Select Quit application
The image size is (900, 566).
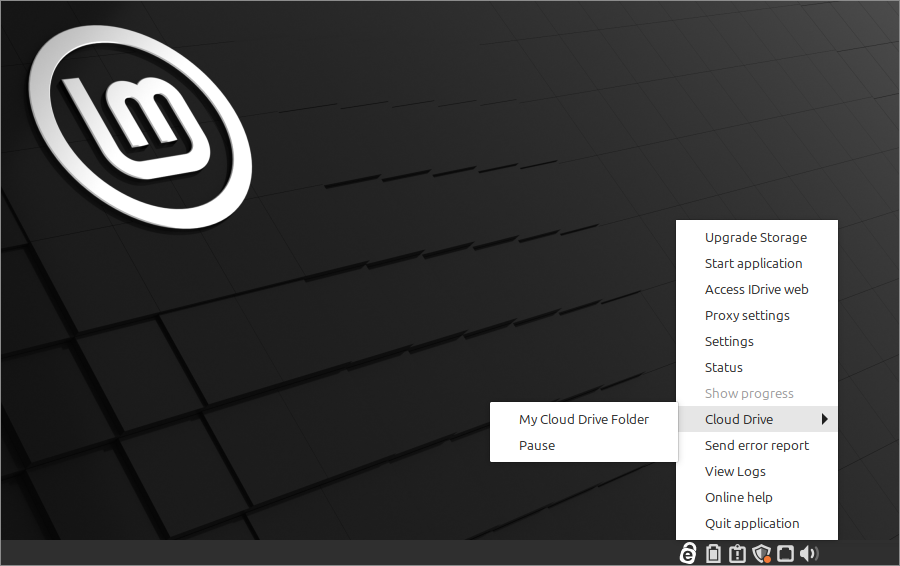(757, 524)
